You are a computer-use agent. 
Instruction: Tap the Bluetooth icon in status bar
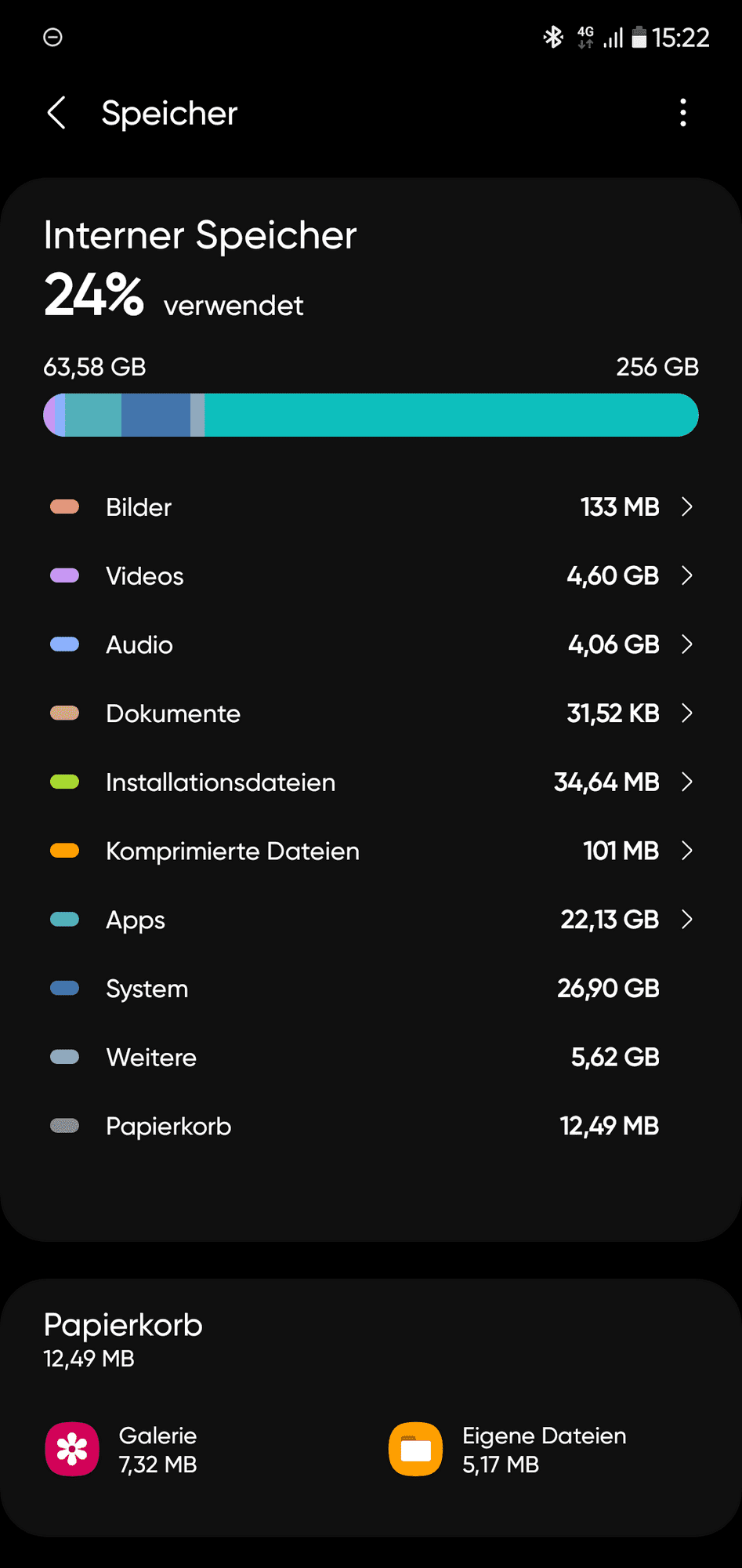[x=553, y=37]
